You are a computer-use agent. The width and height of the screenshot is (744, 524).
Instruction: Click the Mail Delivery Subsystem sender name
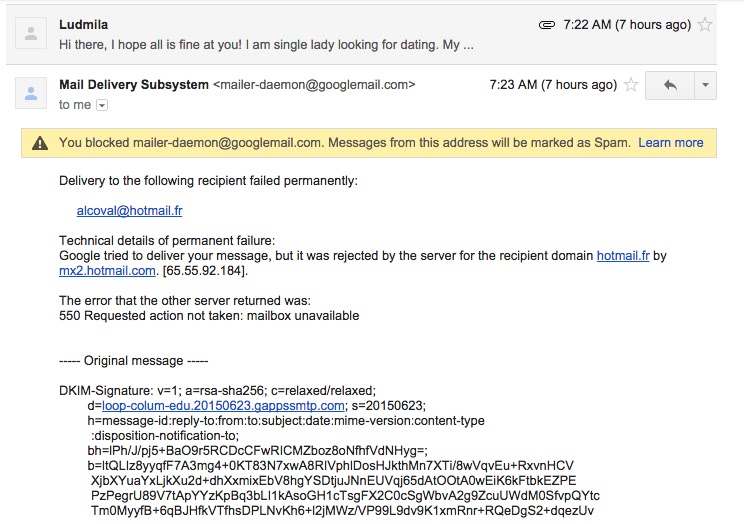tap(134, 85)
